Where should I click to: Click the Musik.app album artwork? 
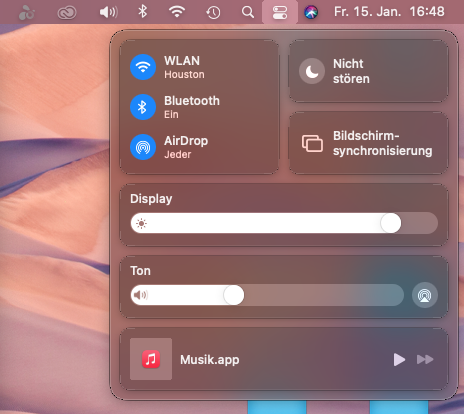(x=151, y=359)
